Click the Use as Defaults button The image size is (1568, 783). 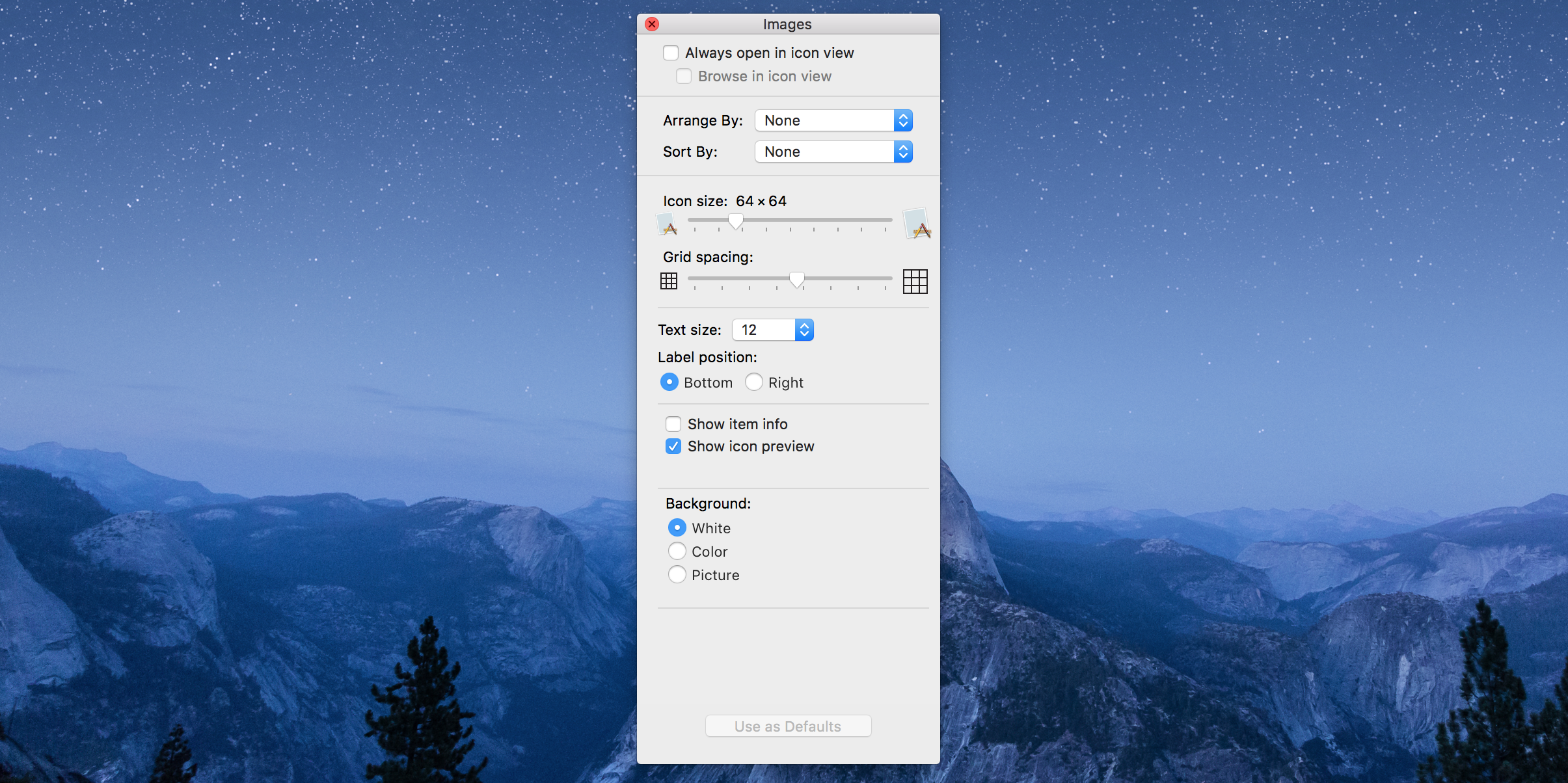pyautogui.click(x=788, y=726)
